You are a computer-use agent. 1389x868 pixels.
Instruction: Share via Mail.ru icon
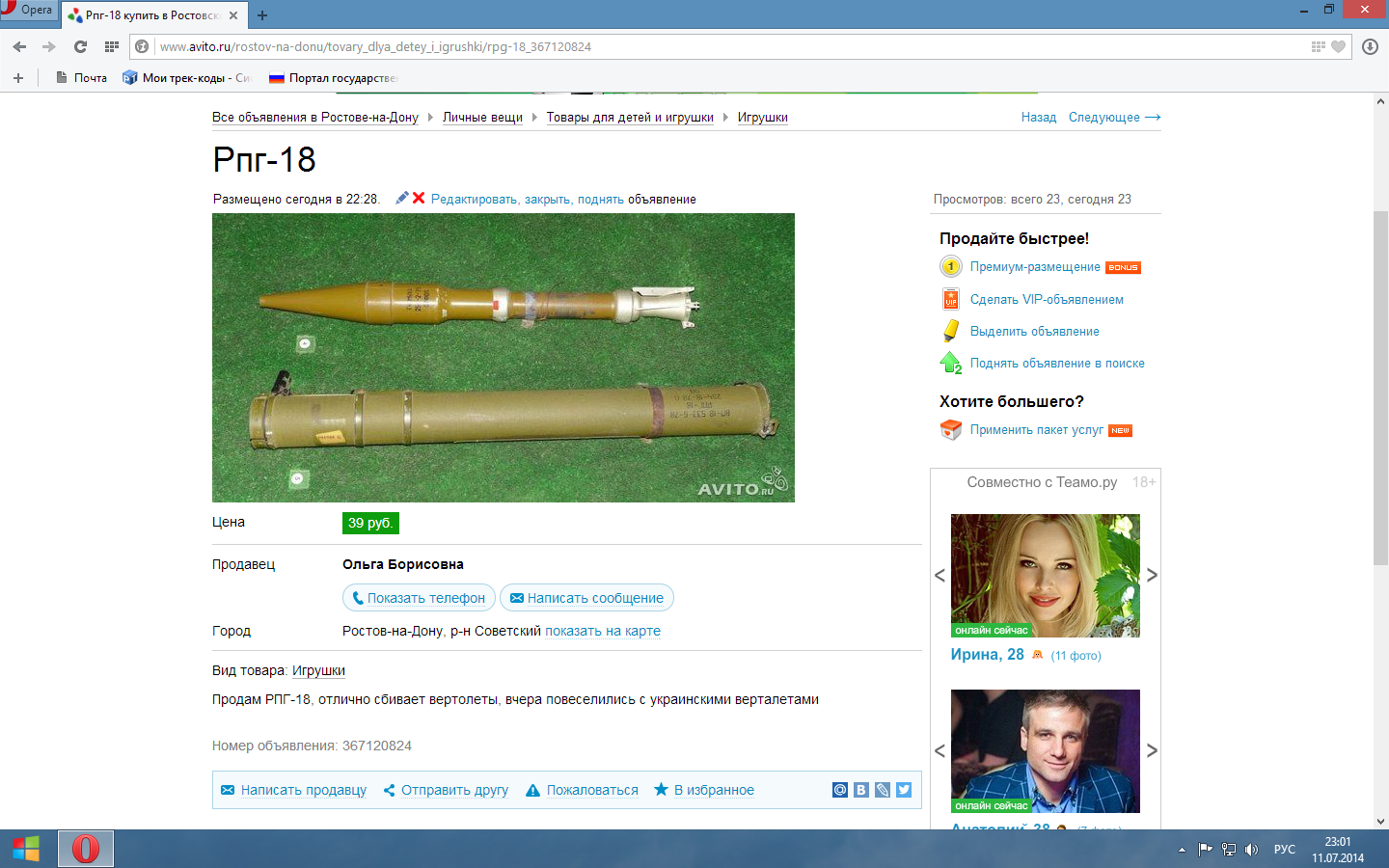[840, 790]
